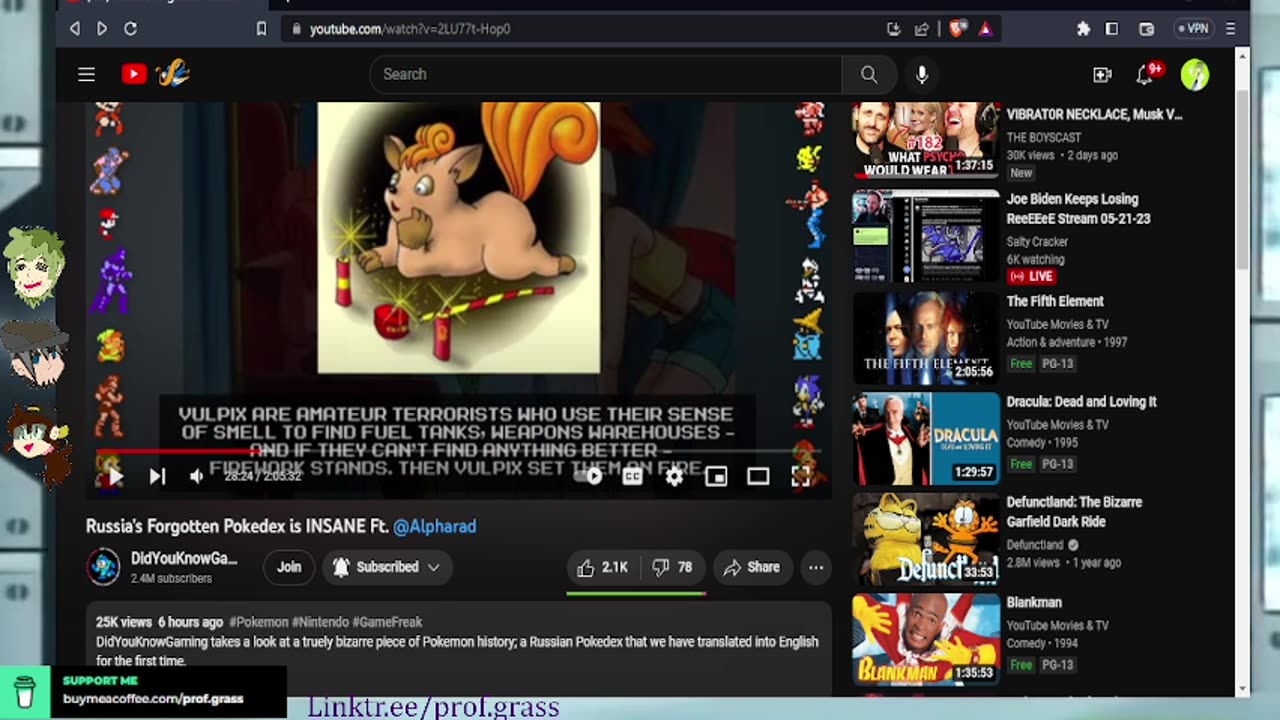The height and width of the screenshot is (720, 1280).
Task: Click the page vertical scrollbar
Action: (x=1242, y=180)
